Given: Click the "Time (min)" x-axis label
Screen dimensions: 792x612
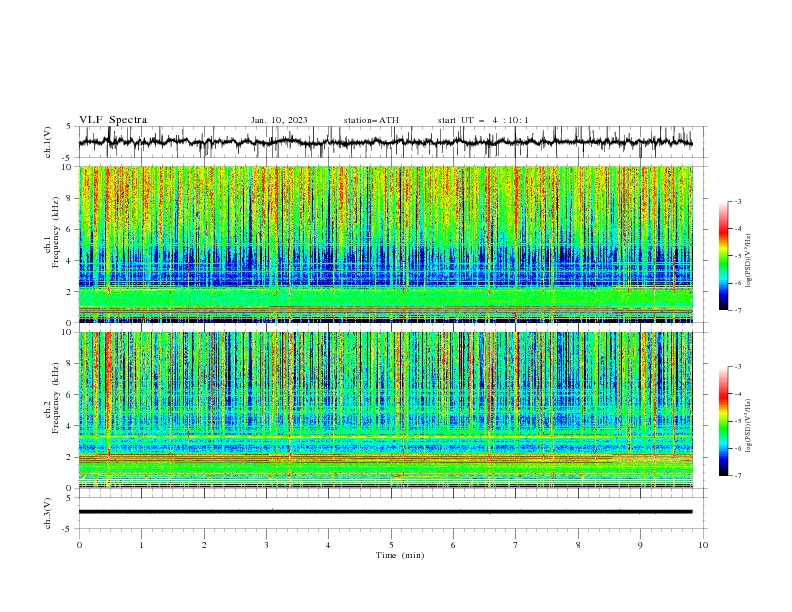Looking at the screenshot, I should pyautogui.click(x=400, y=555).
